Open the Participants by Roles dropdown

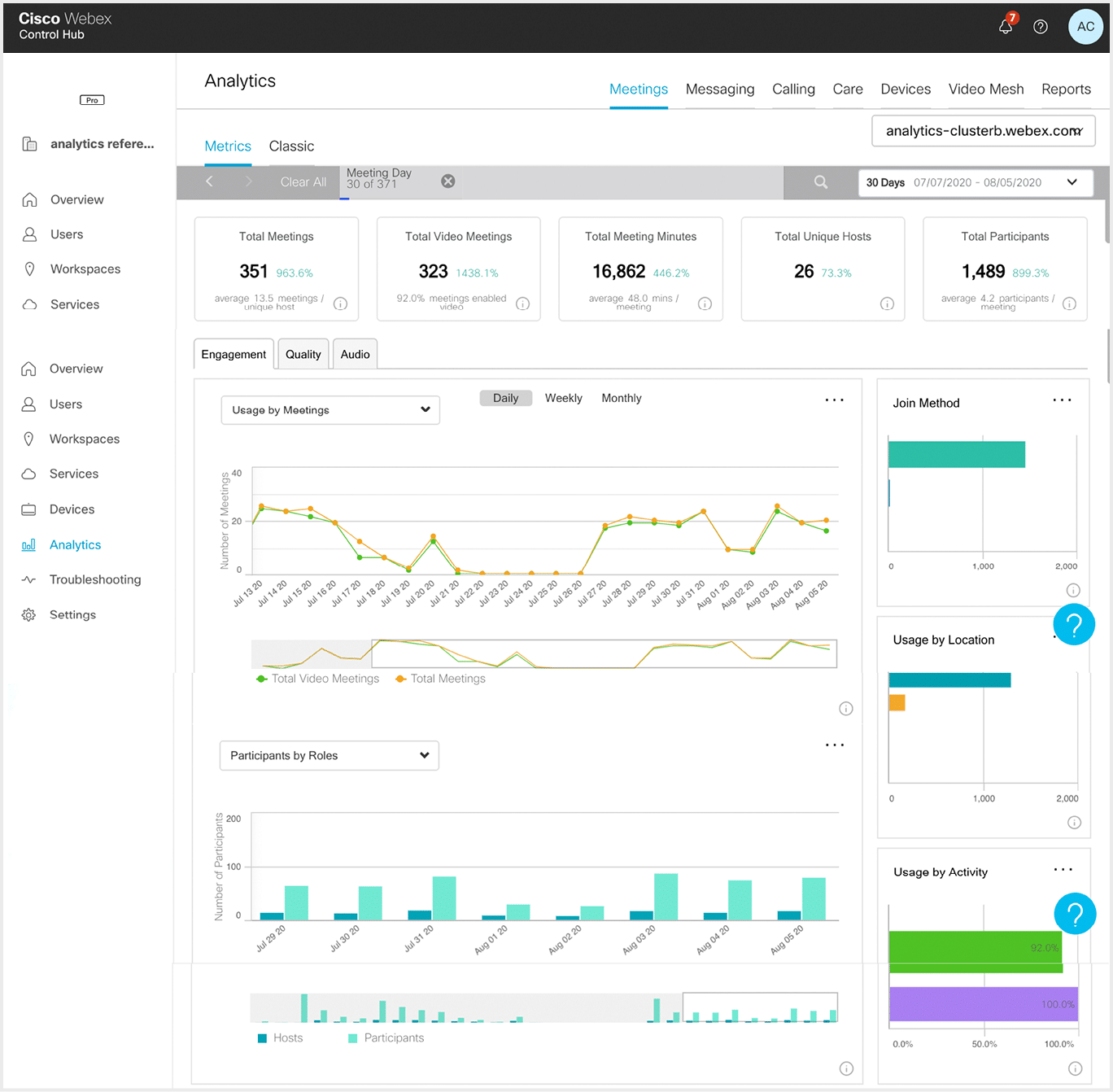[x=329, y=755]
